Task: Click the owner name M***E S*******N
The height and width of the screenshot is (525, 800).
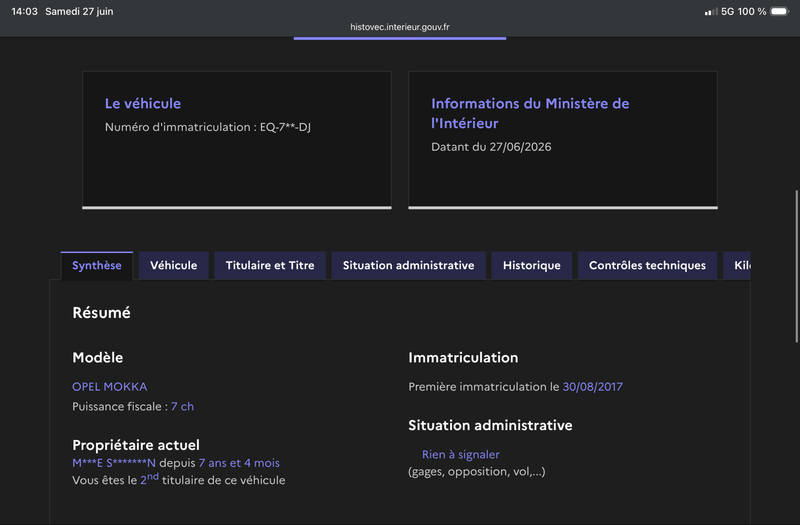Action: pos(114,463)
